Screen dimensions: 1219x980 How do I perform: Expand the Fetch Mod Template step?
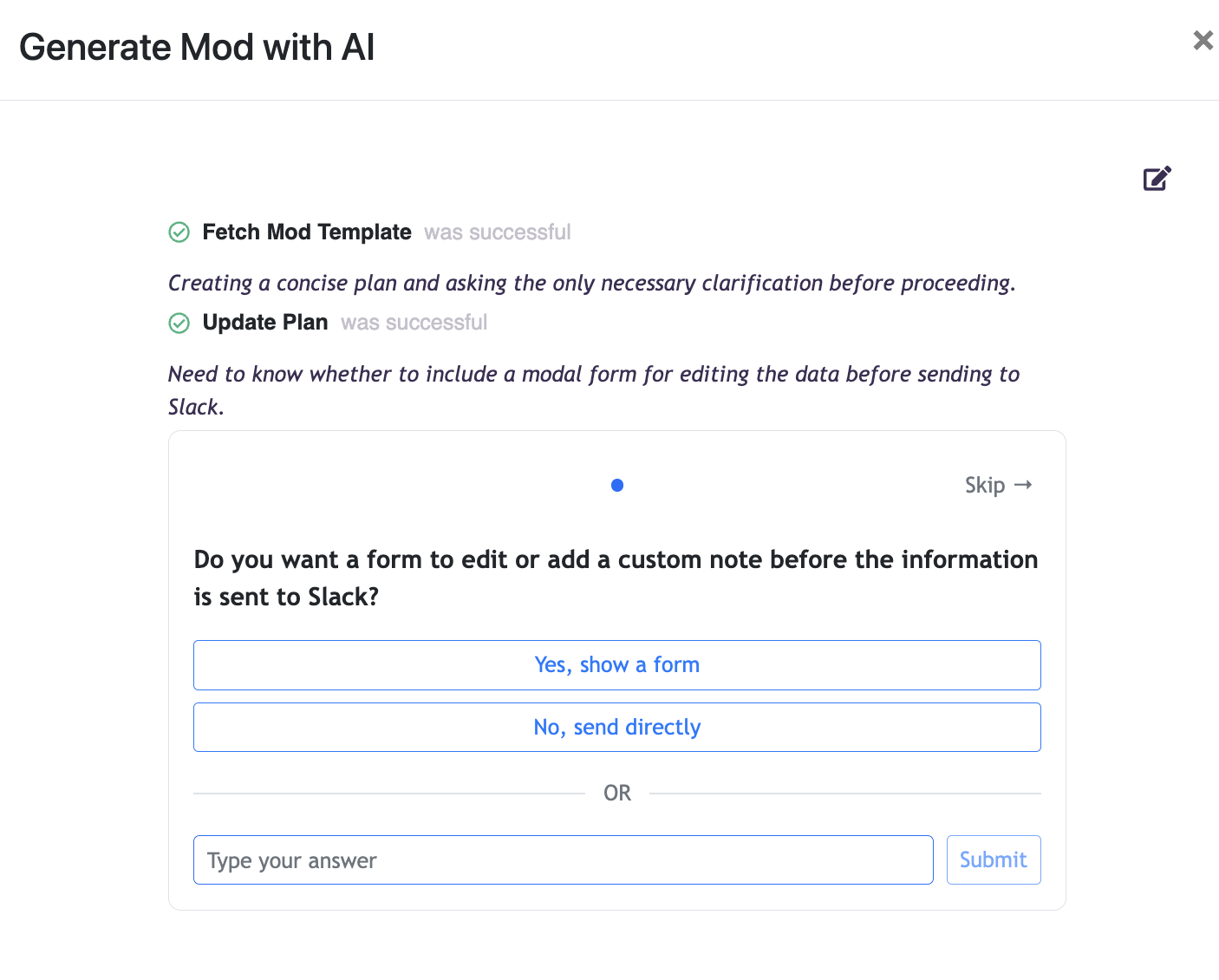coord(306,232)
